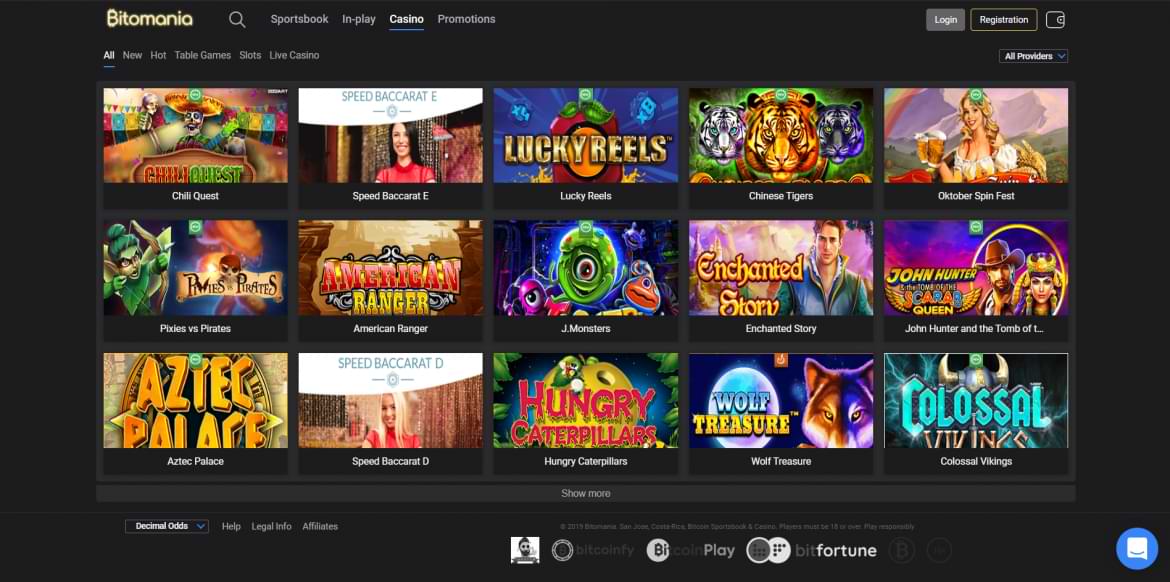This screenshot has width=1170, height=582.
Task: Open the Speed Baccarat D thumbnail
Action: [390, 401]
